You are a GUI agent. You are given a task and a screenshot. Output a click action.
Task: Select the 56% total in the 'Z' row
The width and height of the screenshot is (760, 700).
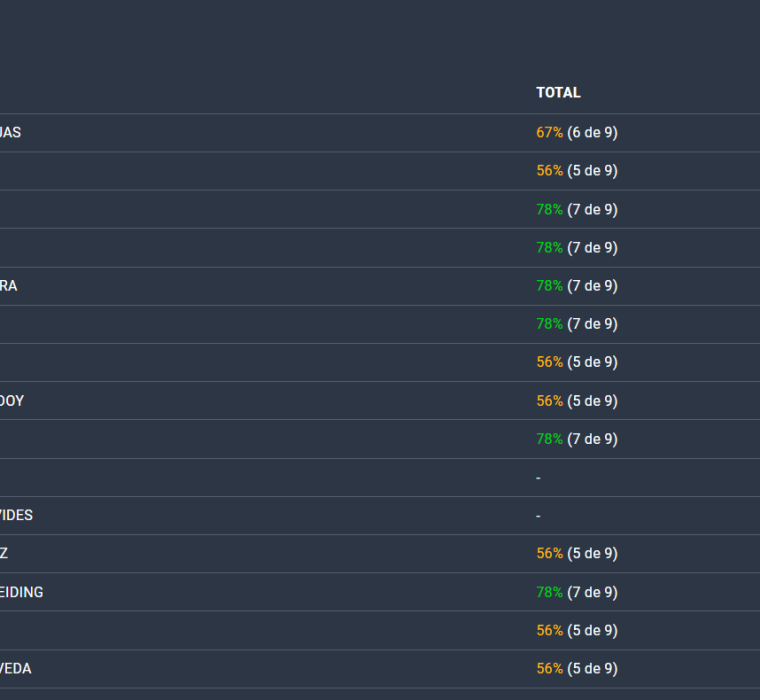pos(549,553)
